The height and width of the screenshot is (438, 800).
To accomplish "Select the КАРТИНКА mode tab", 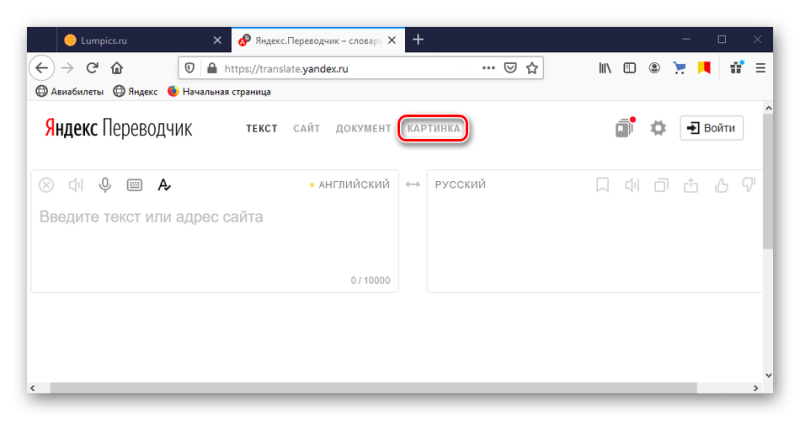I will (x=434, y=129).
